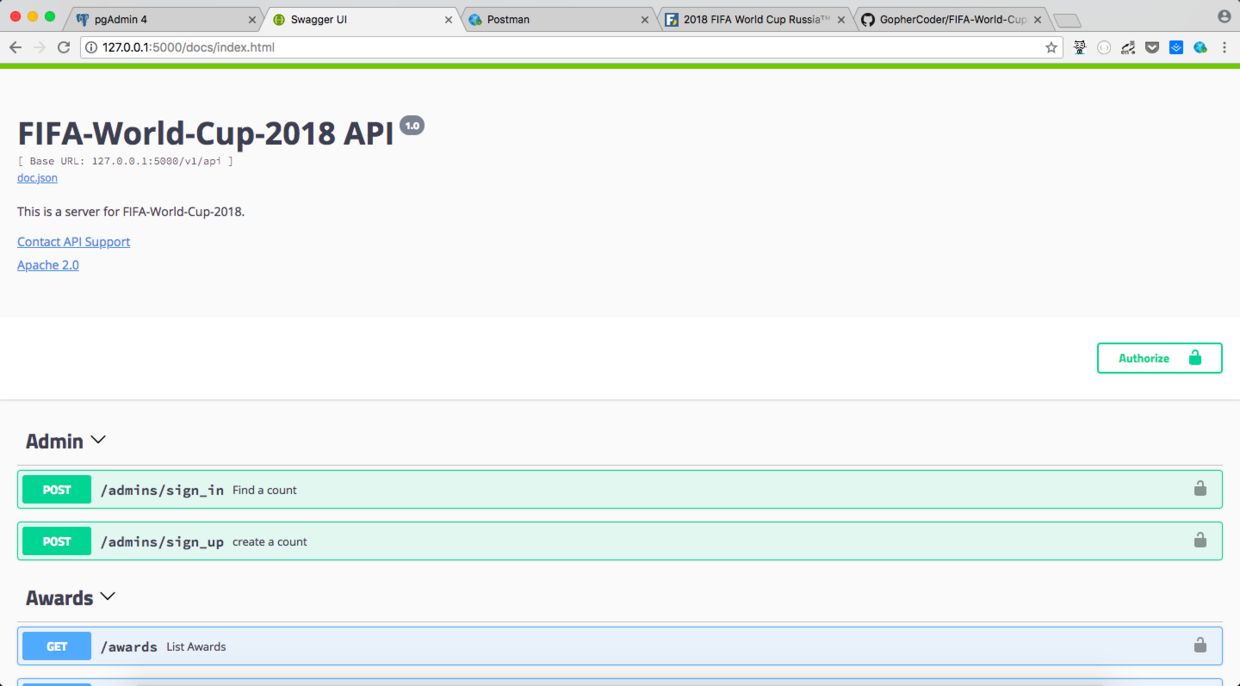Collapse the Awards section
Viewport: 1240px width, 686px height.
(x=108, y=596)
